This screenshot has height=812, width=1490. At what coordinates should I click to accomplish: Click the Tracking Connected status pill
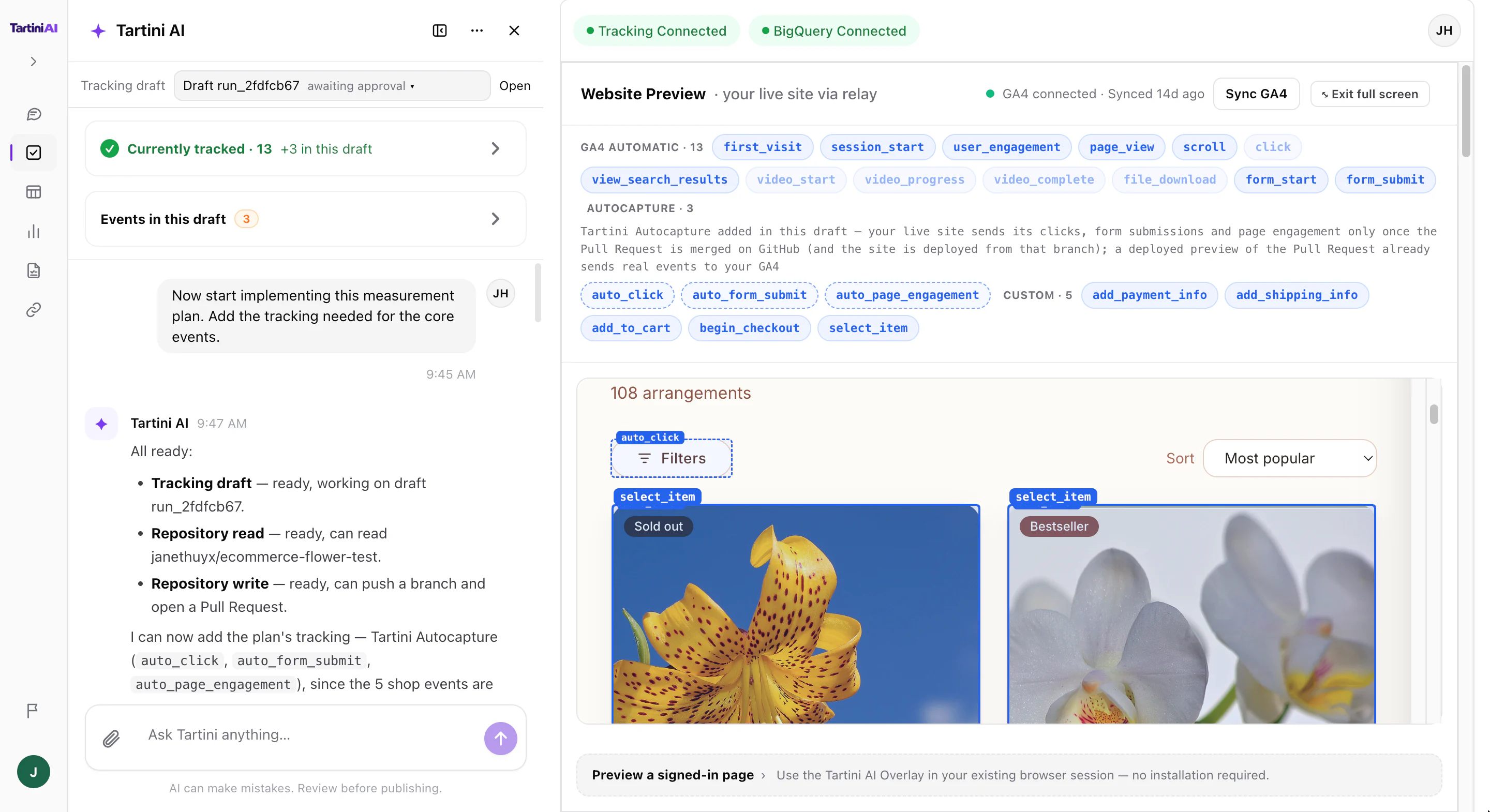tap(657, 31)
